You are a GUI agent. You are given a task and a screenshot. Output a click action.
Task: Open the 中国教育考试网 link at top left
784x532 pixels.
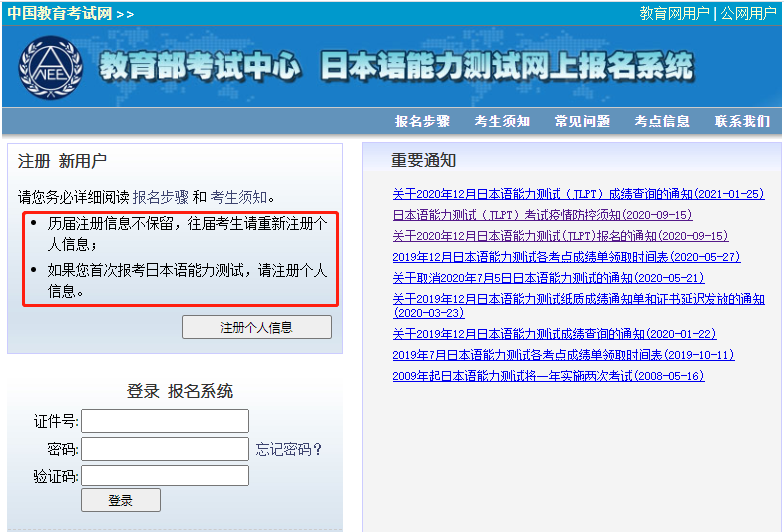click(58, 13)
